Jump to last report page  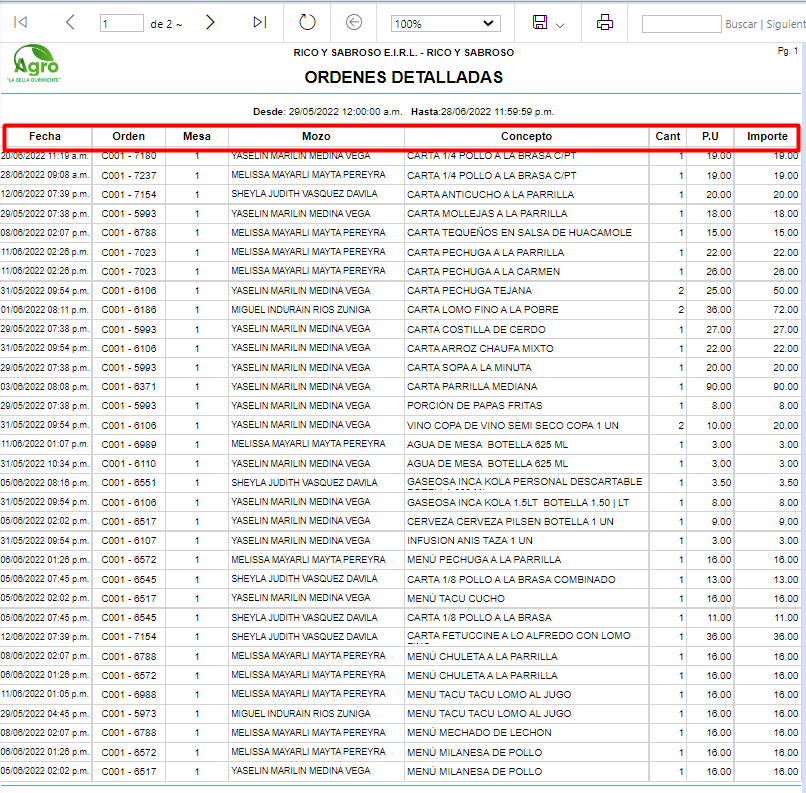tap(260, 22)
